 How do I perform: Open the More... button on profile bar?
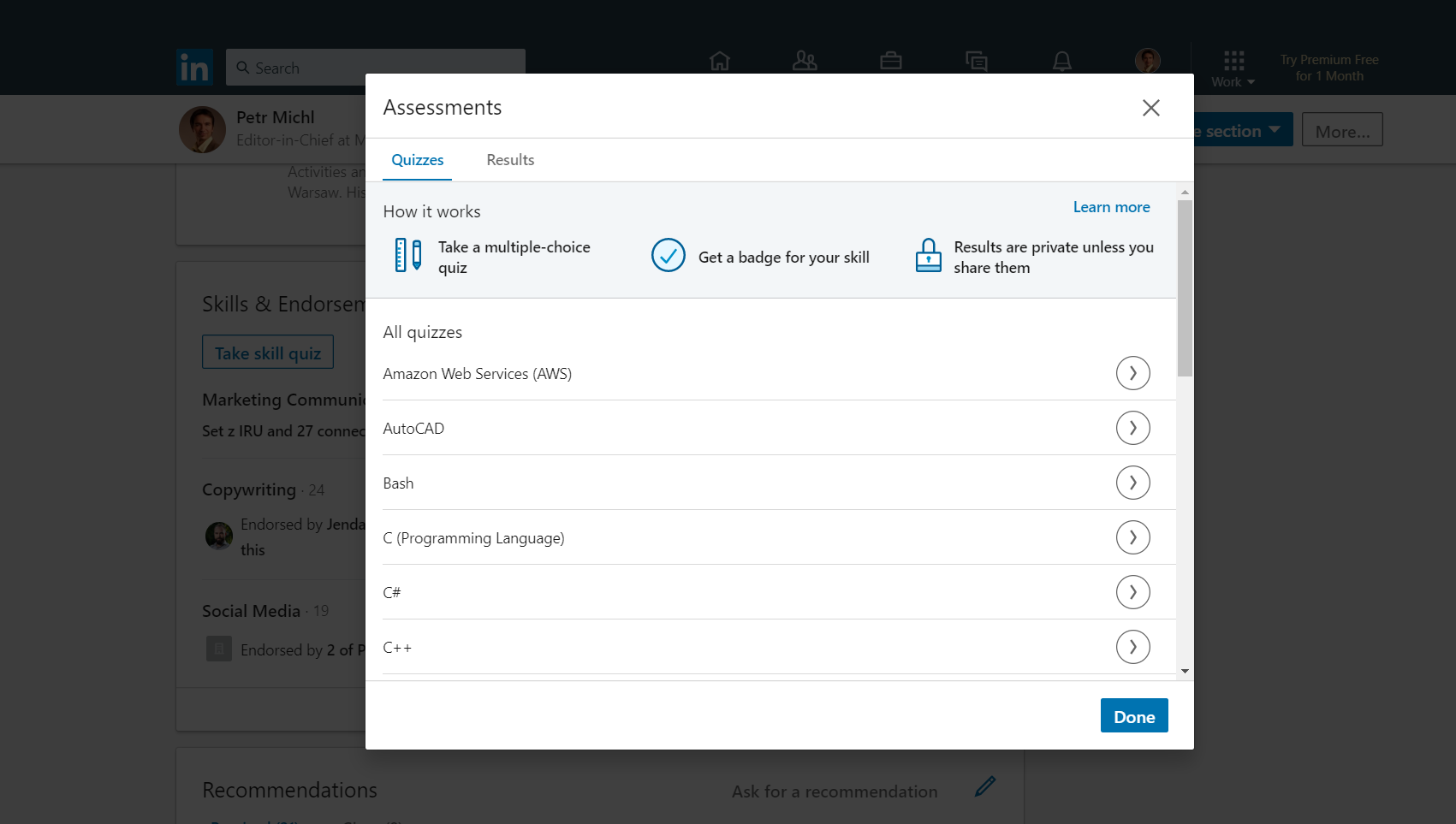[x=1342, y=130]
